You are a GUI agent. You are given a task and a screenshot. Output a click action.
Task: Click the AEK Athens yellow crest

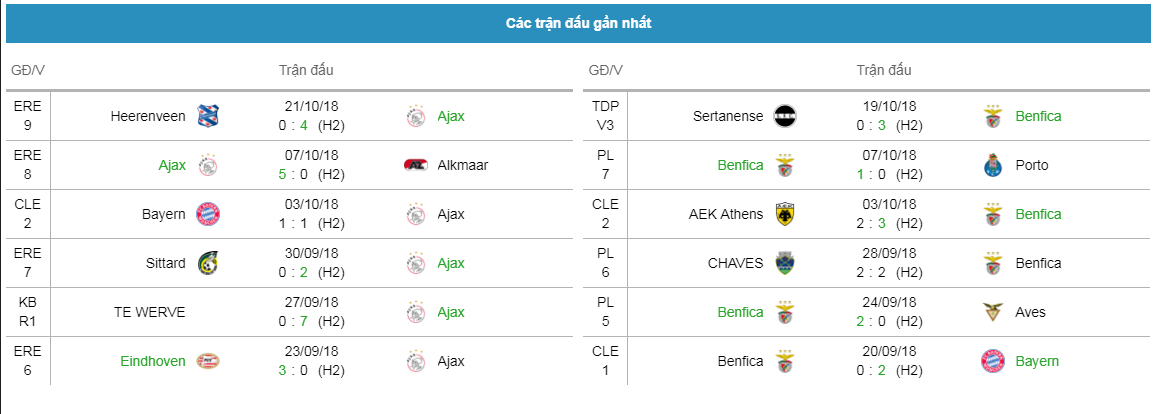785,214
